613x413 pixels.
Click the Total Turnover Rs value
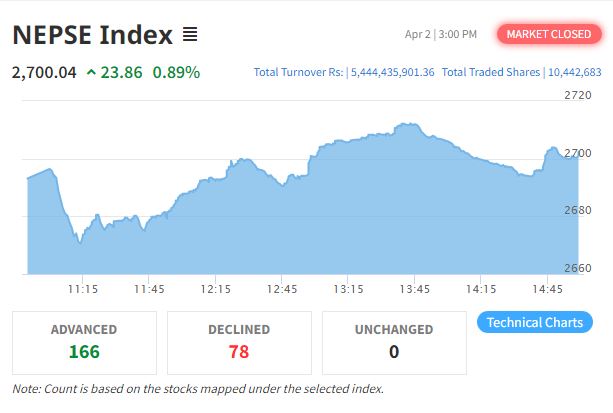[x=390, y=73]
